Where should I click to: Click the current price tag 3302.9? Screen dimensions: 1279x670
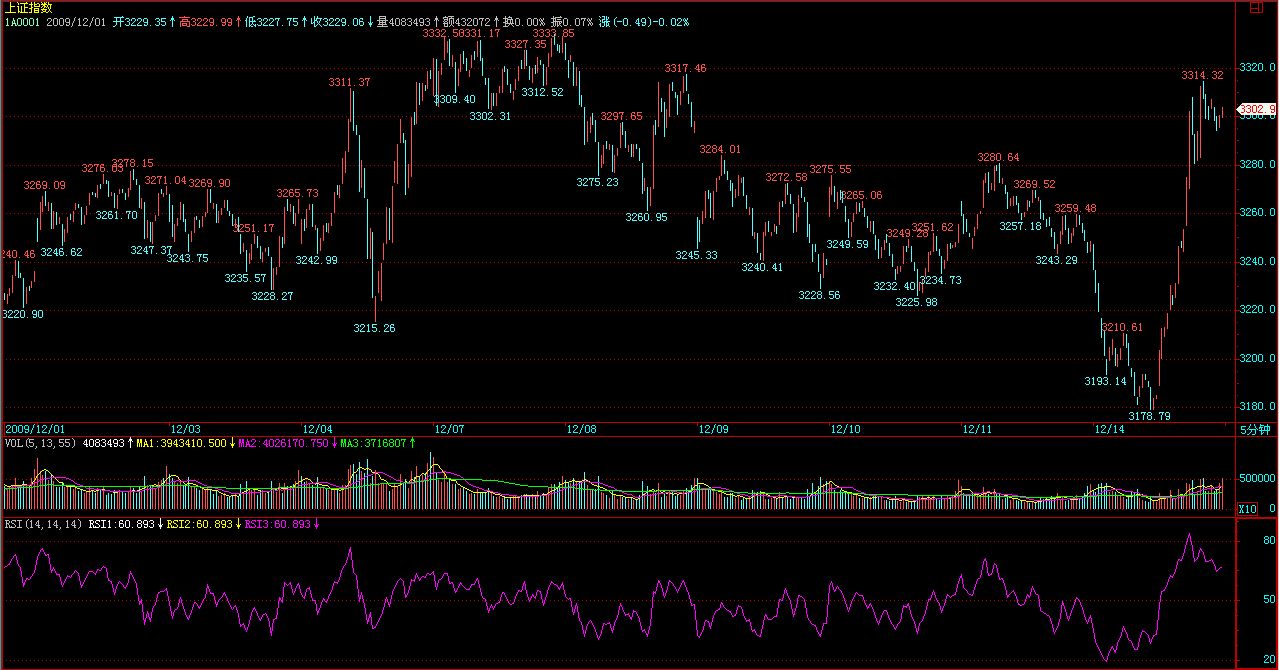pos(1257,109)
